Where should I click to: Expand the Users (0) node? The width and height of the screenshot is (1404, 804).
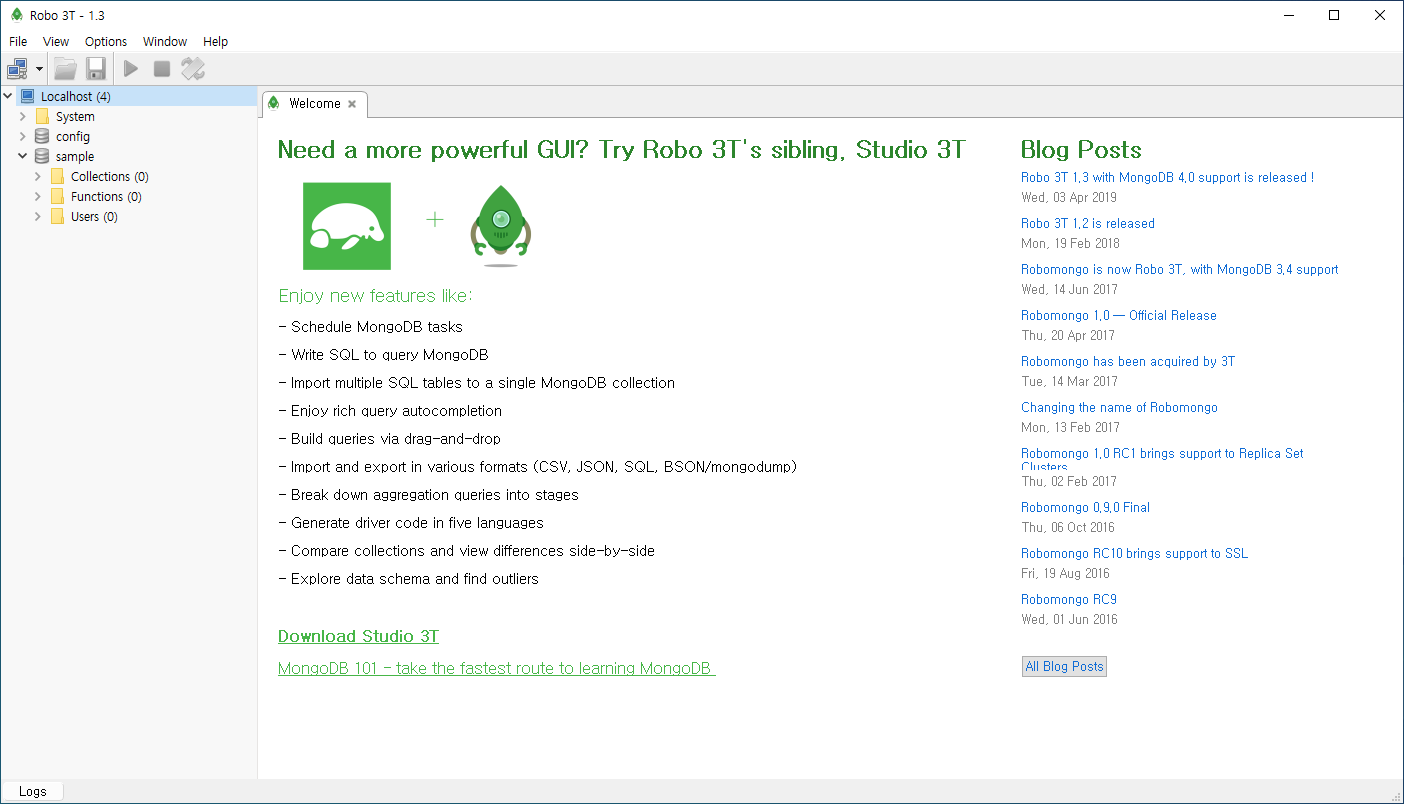pyautogui.click(x=38, y=216)
